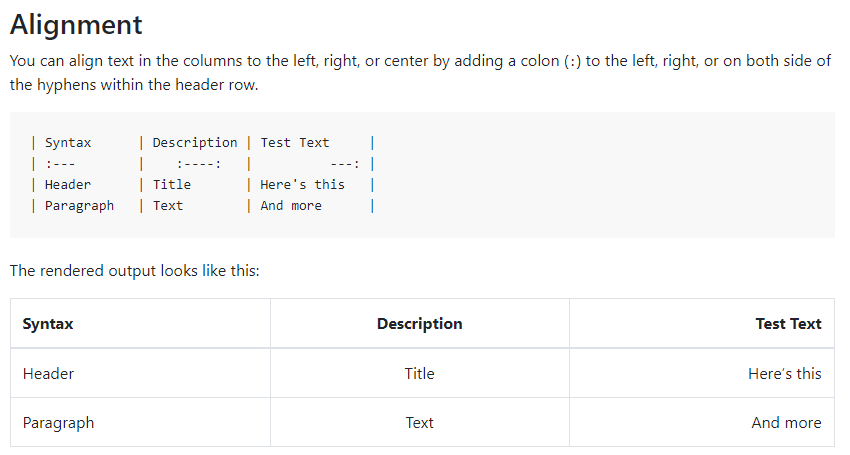Click the "rendered output looks like this" sentence
The image size is (850, 455).
click(135, 271)
